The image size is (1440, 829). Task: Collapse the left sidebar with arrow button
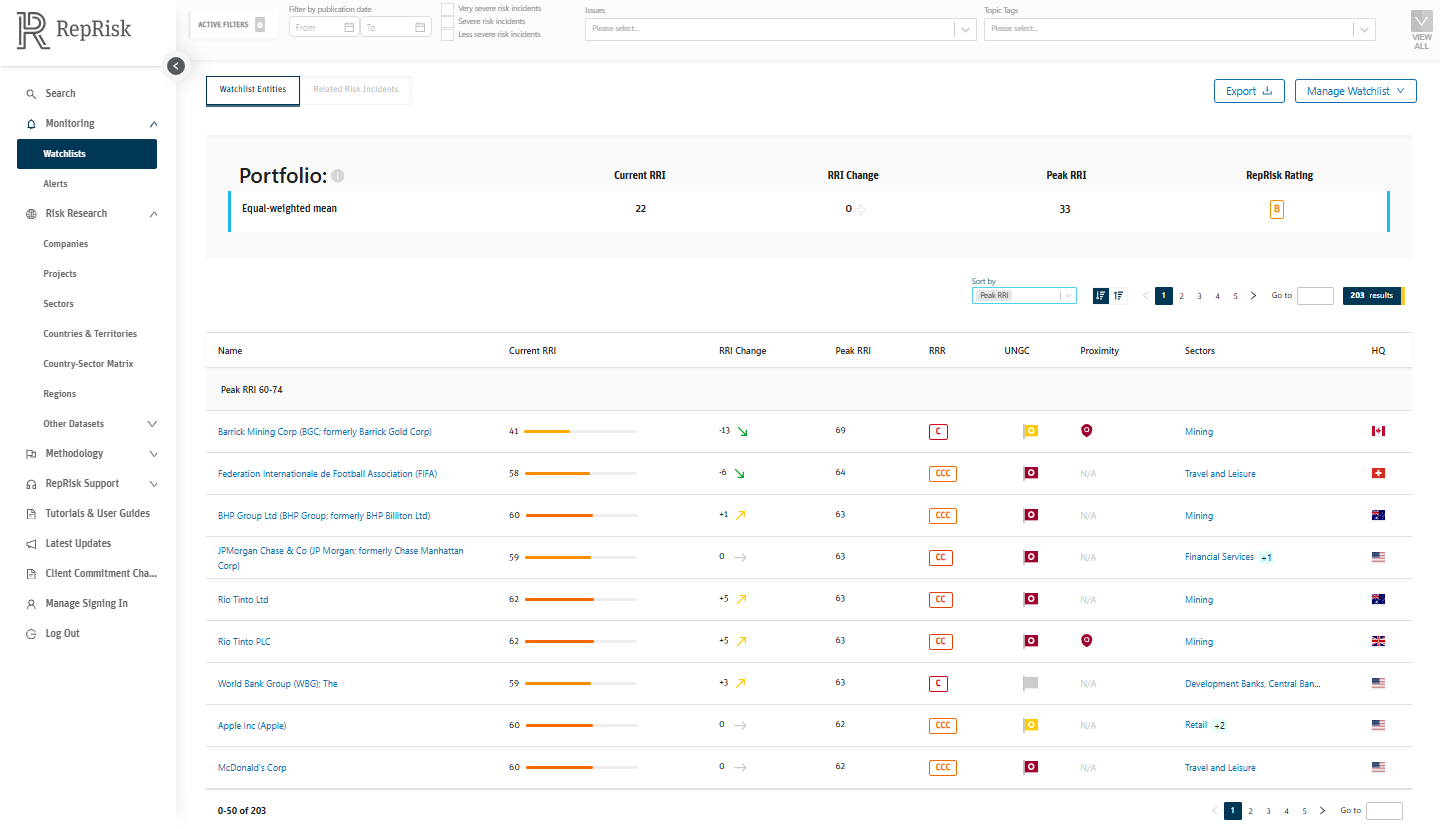point(176,66)
